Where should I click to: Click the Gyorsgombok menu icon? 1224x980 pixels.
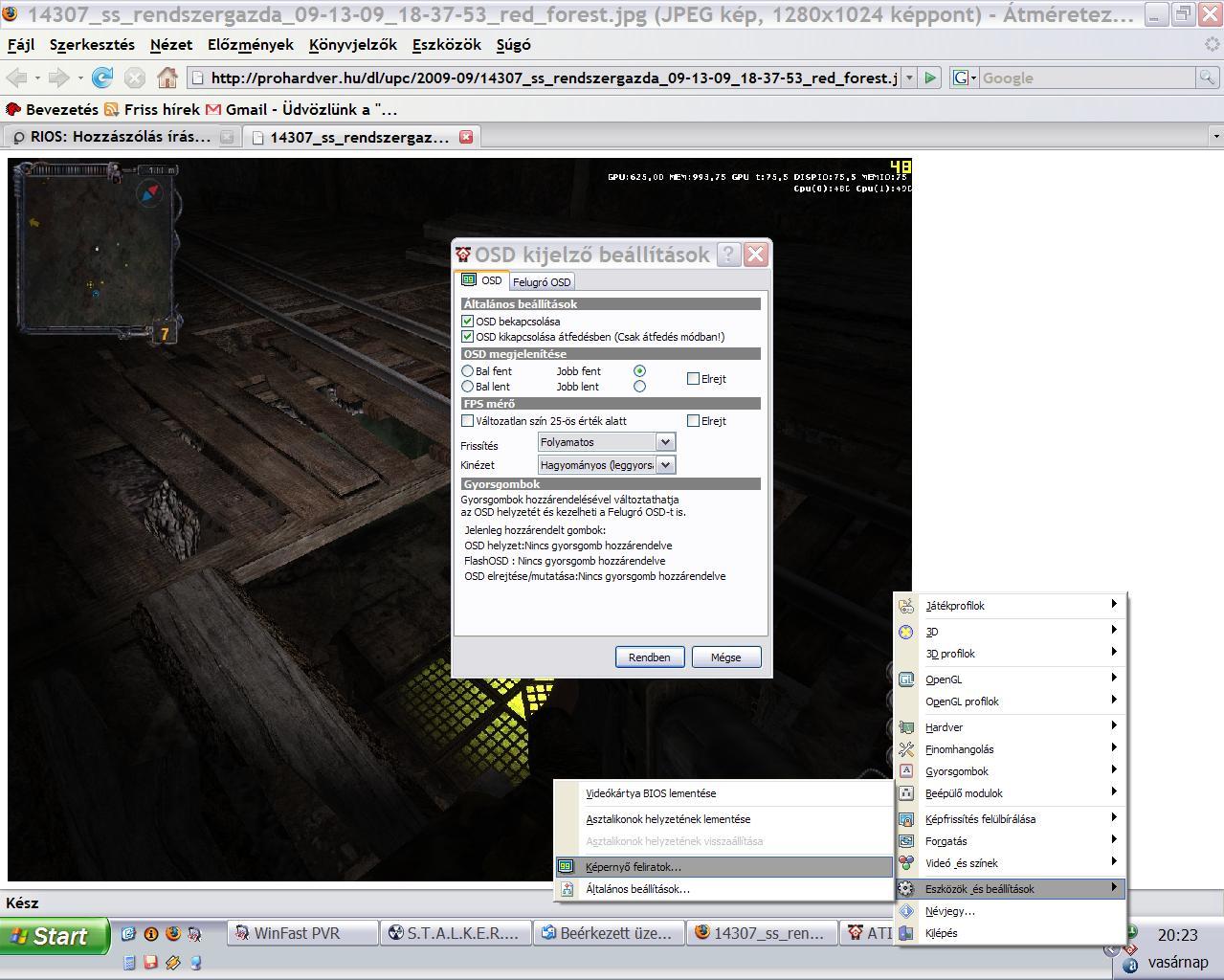(x=906, y=771)
